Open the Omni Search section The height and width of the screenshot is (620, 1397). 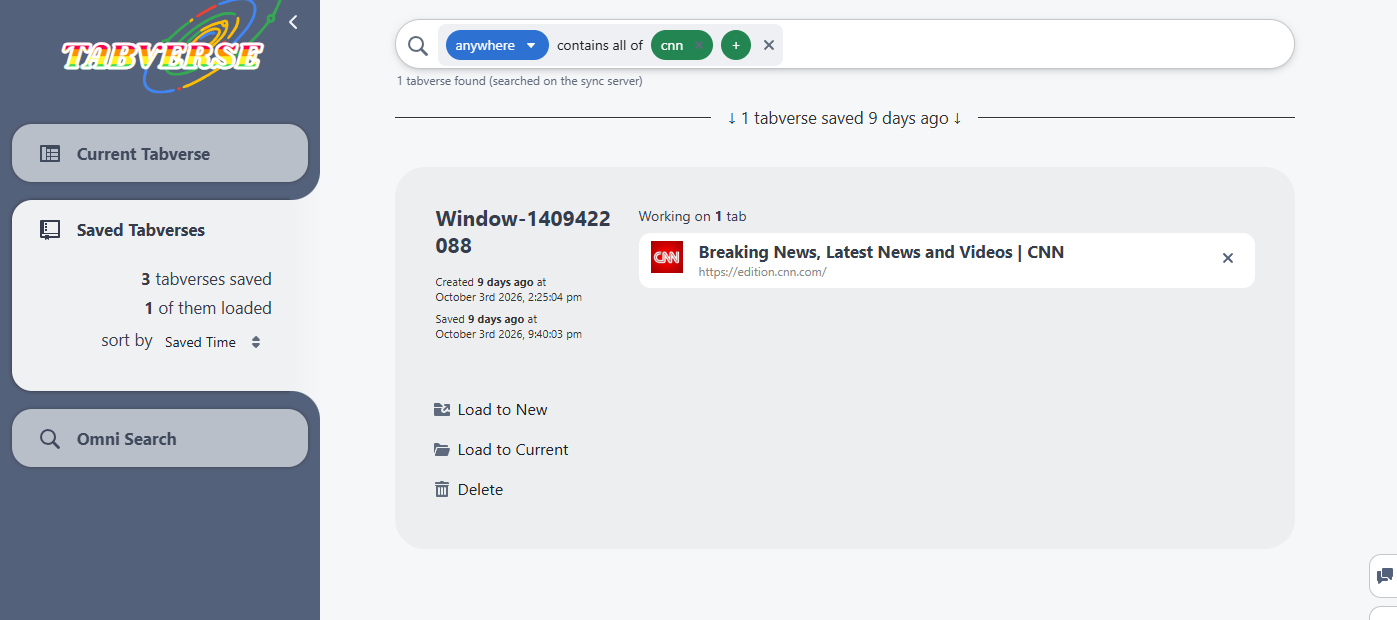(x=160, y=439)
